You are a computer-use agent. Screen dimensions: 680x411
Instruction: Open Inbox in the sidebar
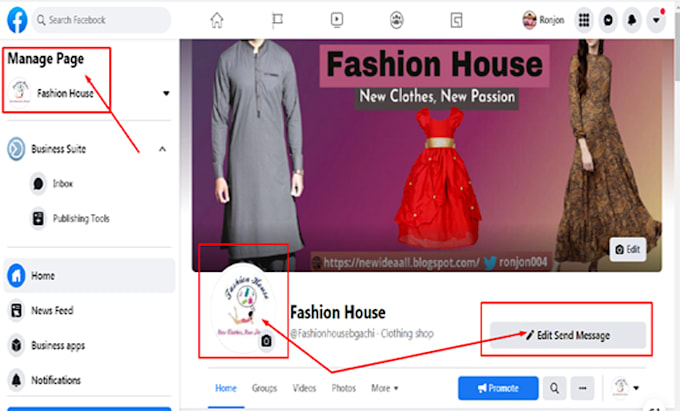click(63, 184)
